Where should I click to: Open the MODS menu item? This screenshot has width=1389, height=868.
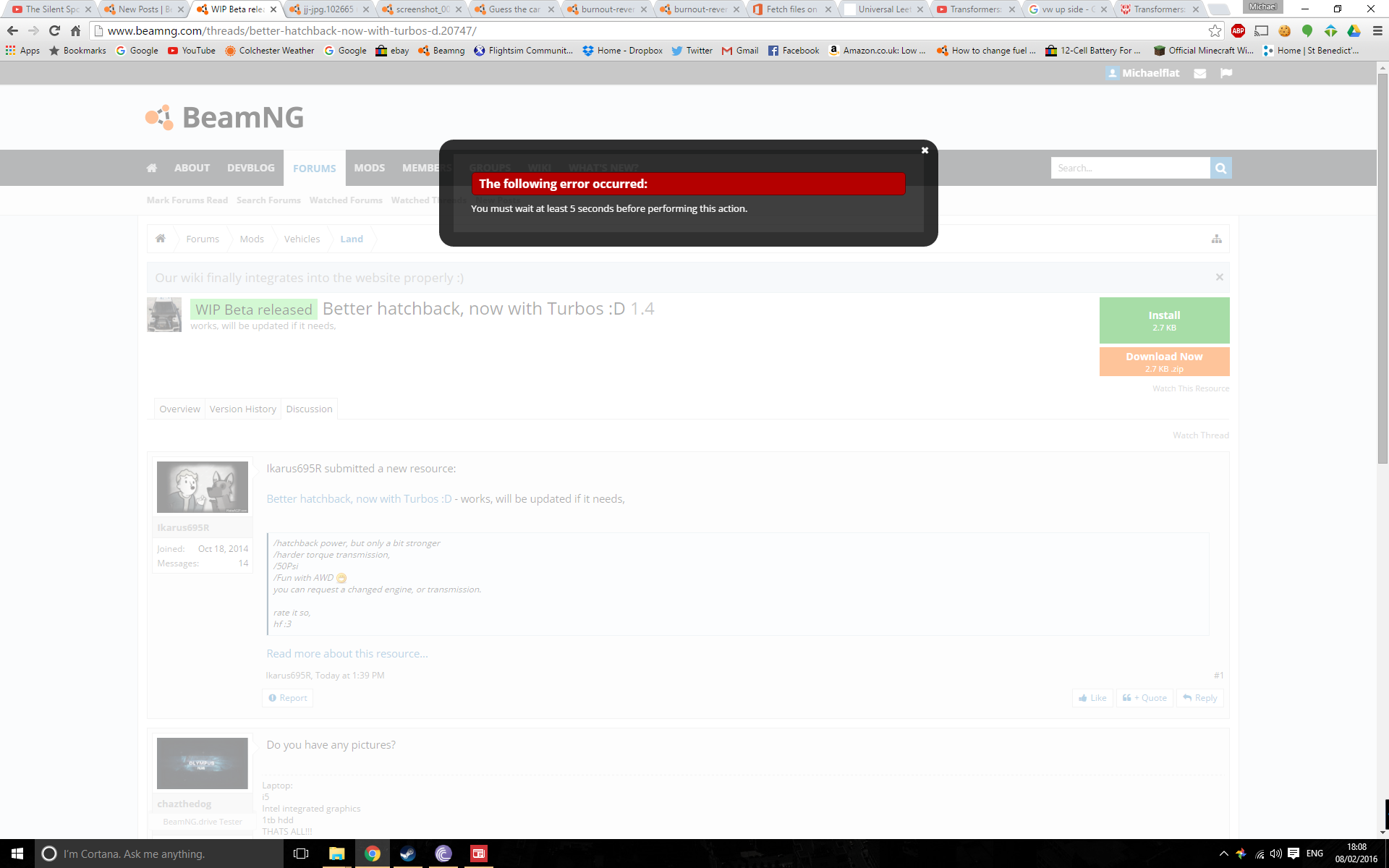(x=370, y=168)
